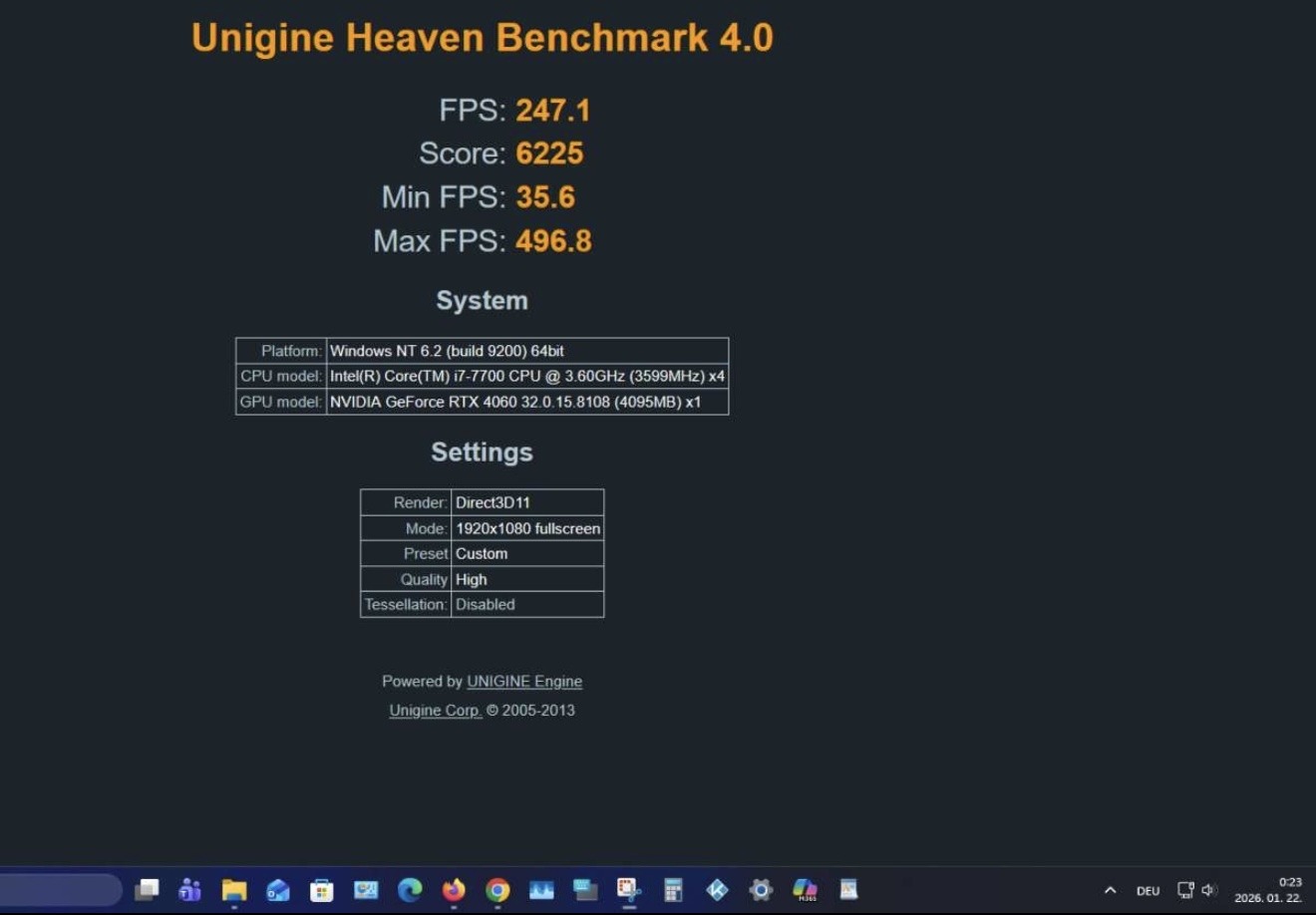Viewport: 1316px width, 915px height.
Task: Click the Settings section heading
Action: 483,452
